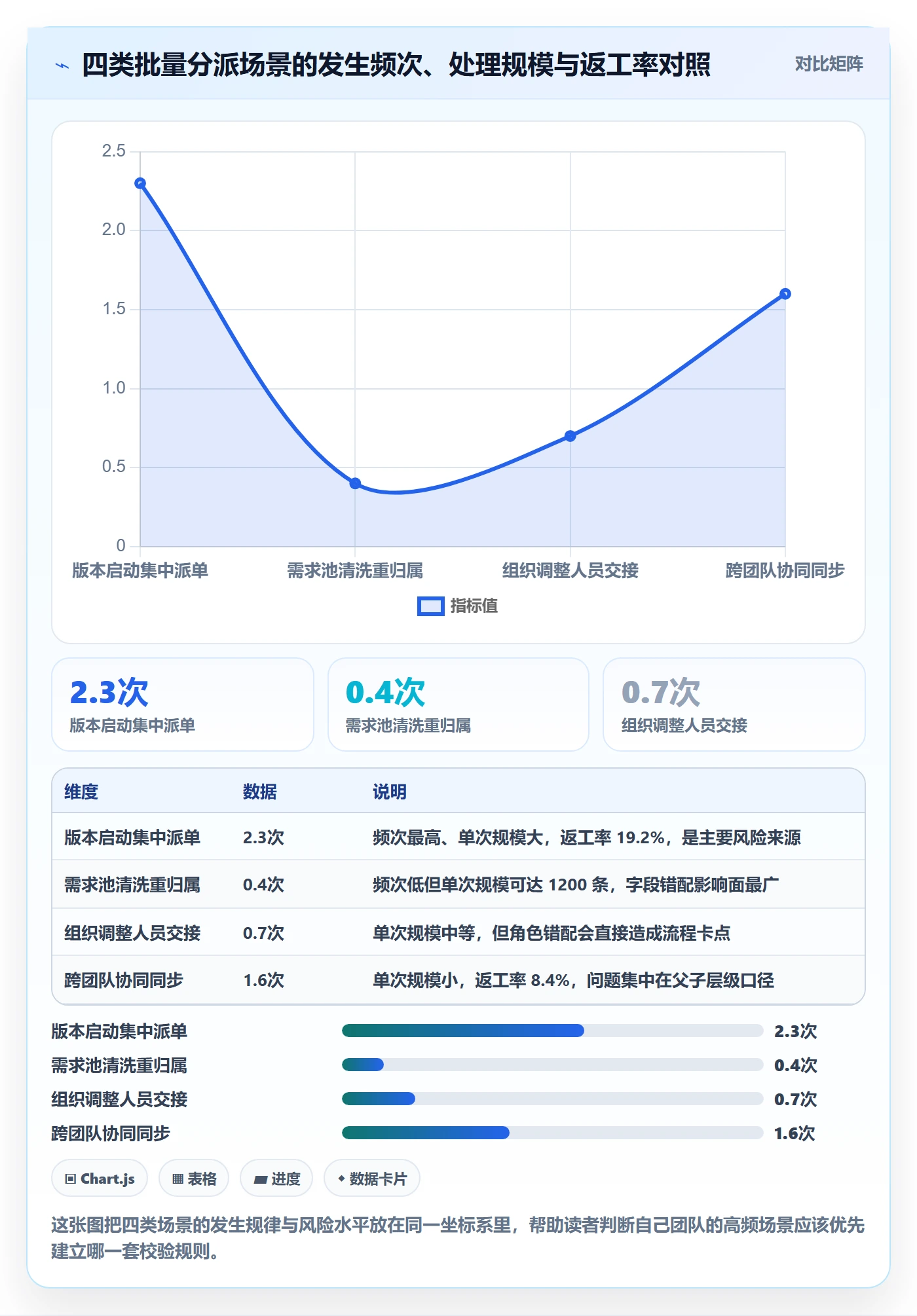The image size is (917, 1316).
Task: Click the 对比矩阵 label in header
Action: [829, 64]
